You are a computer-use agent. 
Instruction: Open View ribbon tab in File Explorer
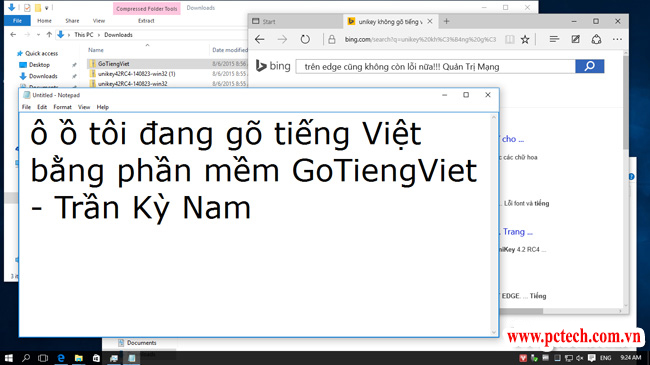[x=99, y=21]
